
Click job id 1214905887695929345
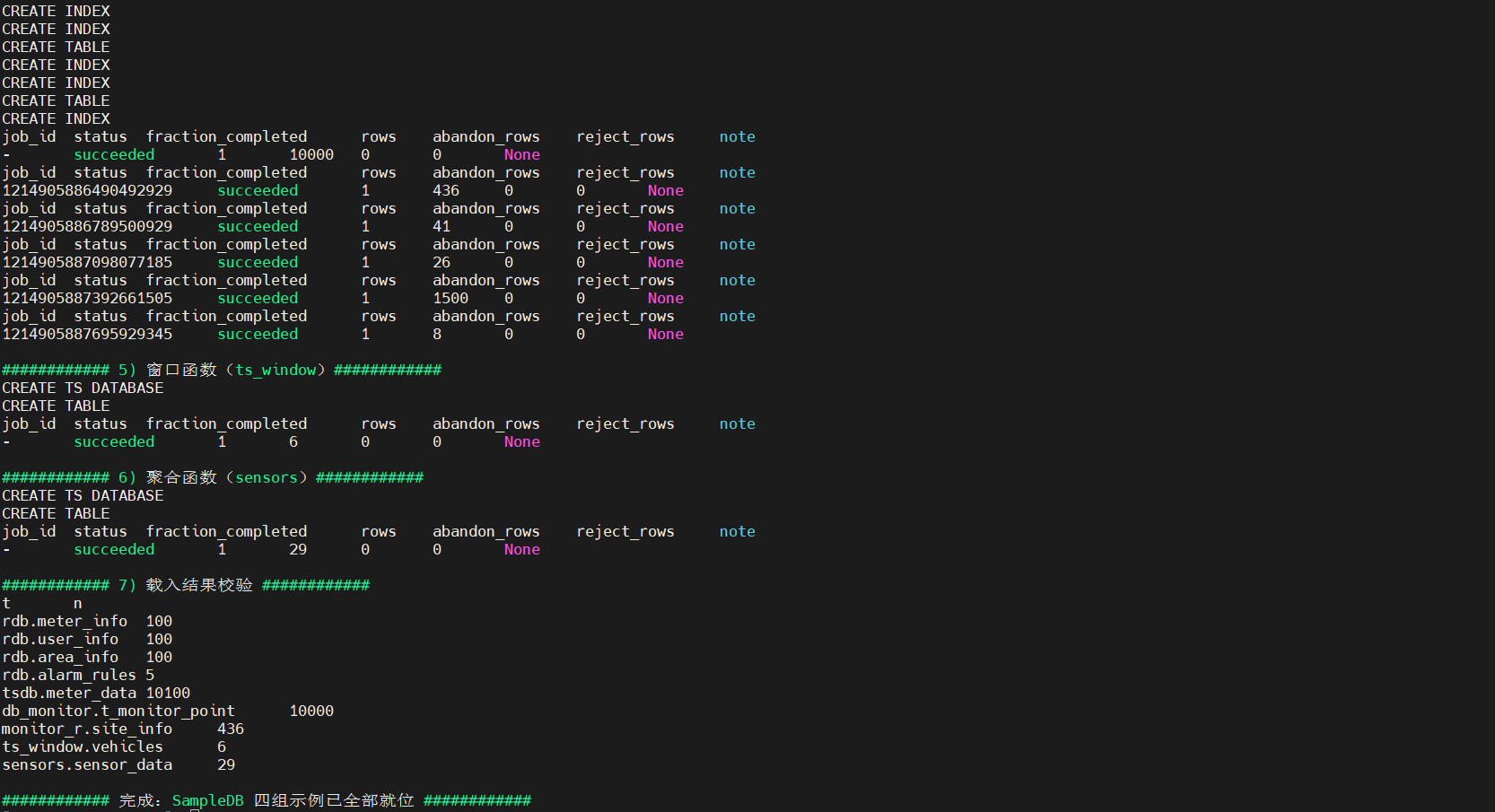[x=87, y=334]
